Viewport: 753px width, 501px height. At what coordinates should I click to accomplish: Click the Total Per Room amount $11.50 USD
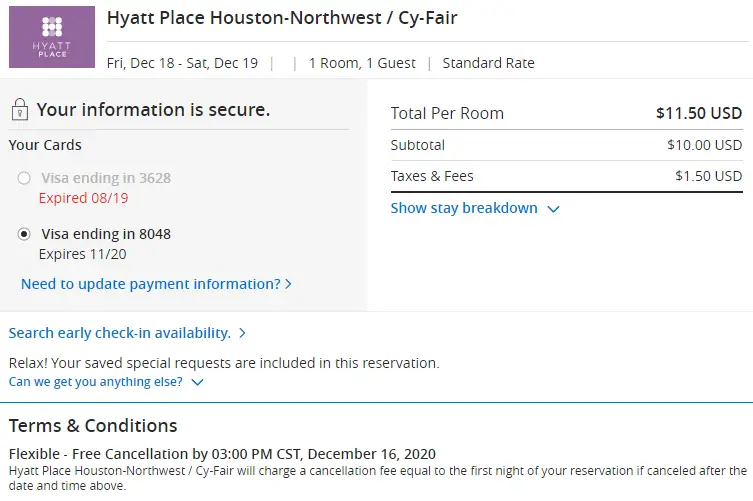tap(698, 113)
